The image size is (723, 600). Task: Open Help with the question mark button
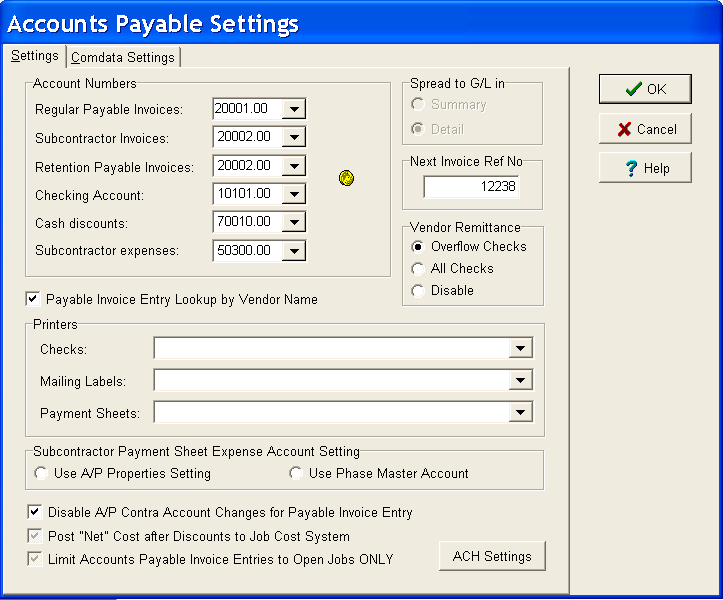[x=645, y=168]
